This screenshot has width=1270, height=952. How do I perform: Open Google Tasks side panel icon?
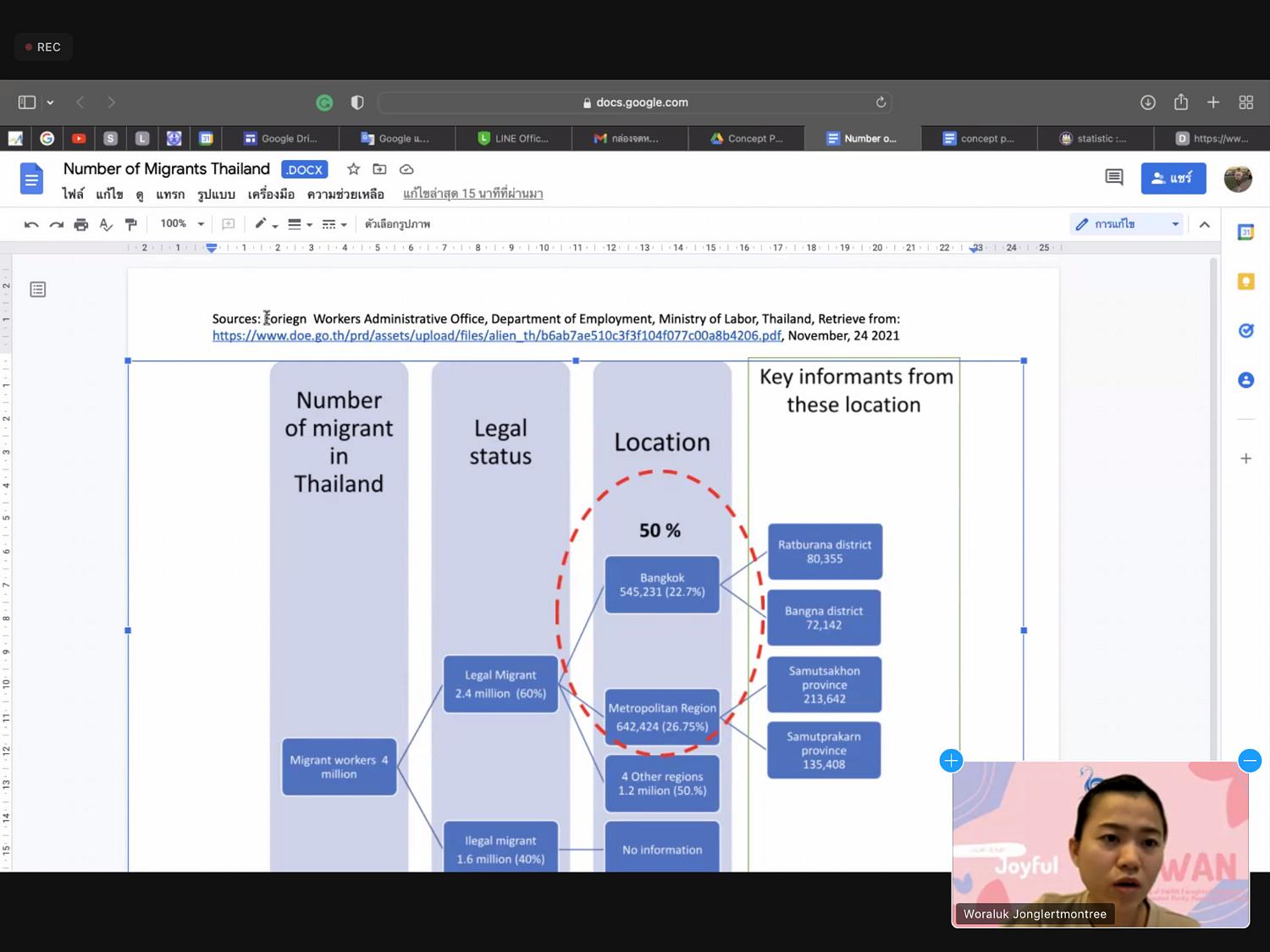click(x=1245, y=331)
